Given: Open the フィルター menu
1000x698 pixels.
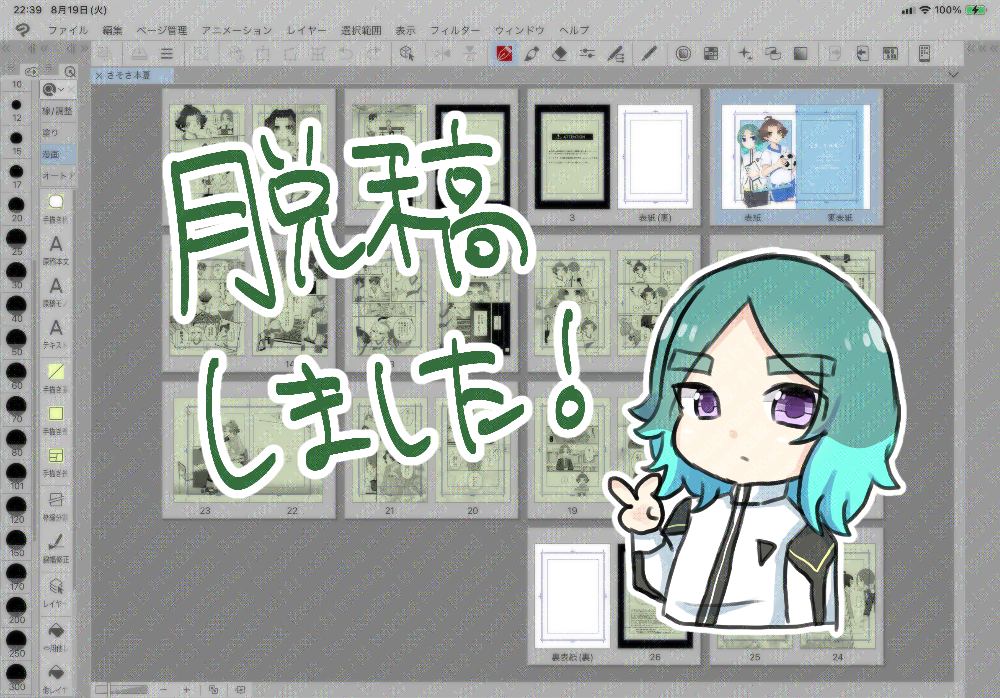Looking at the screenshot, I should (x=455, y=30).
